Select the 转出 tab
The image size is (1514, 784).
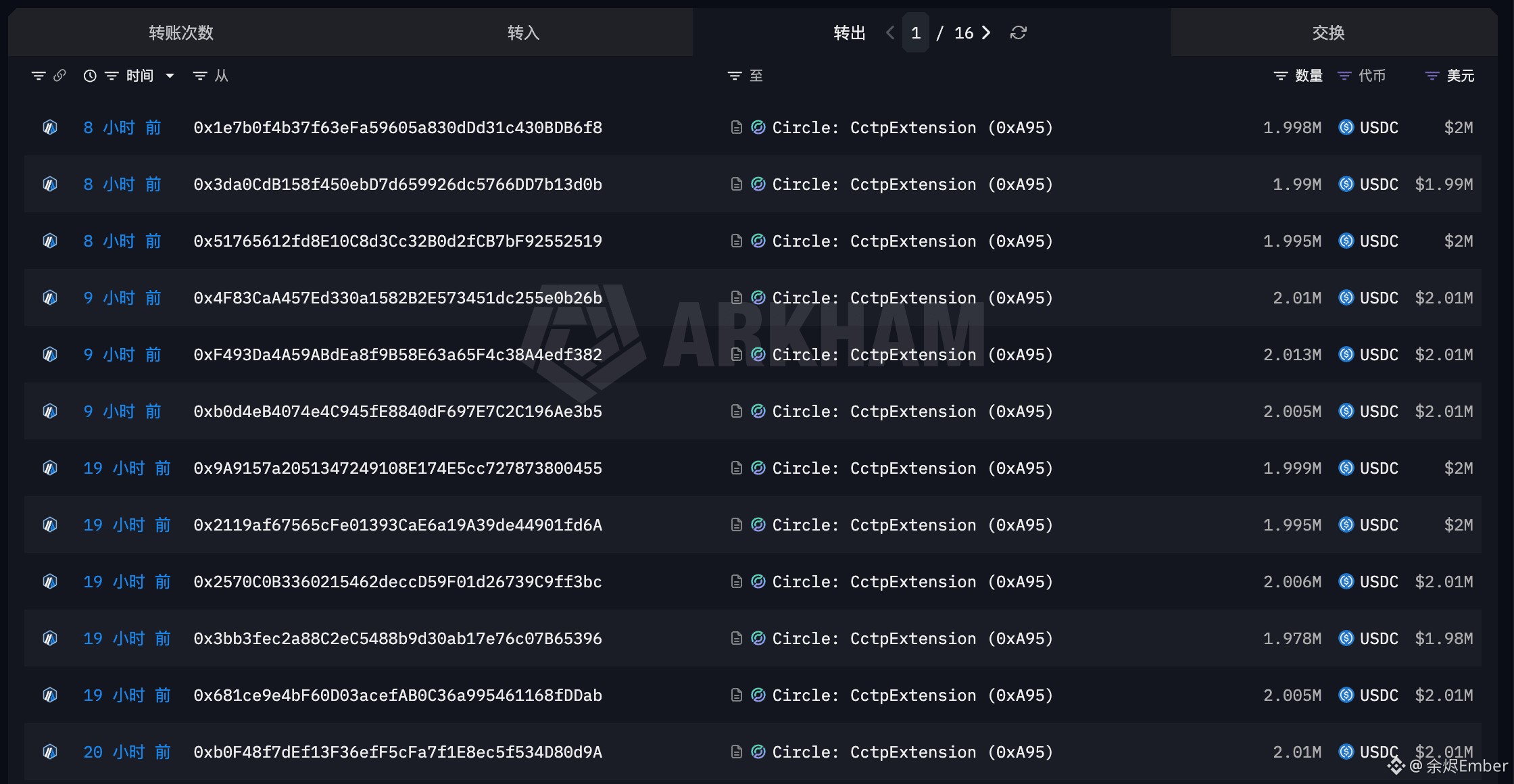[x=849, y=32]
